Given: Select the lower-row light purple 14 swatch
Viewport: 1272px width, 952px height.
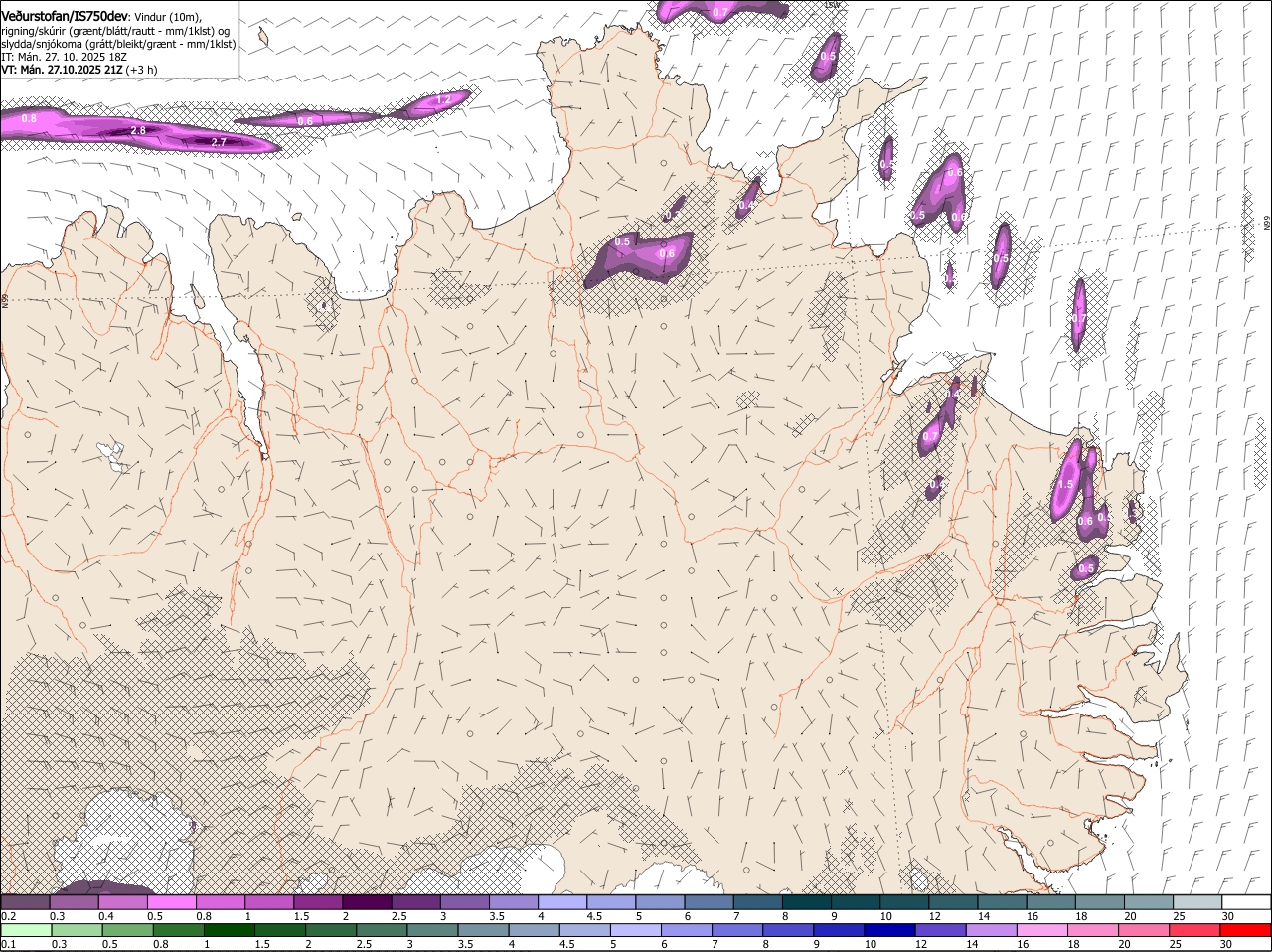Looking at the screenshot, I should pos(992,930).
